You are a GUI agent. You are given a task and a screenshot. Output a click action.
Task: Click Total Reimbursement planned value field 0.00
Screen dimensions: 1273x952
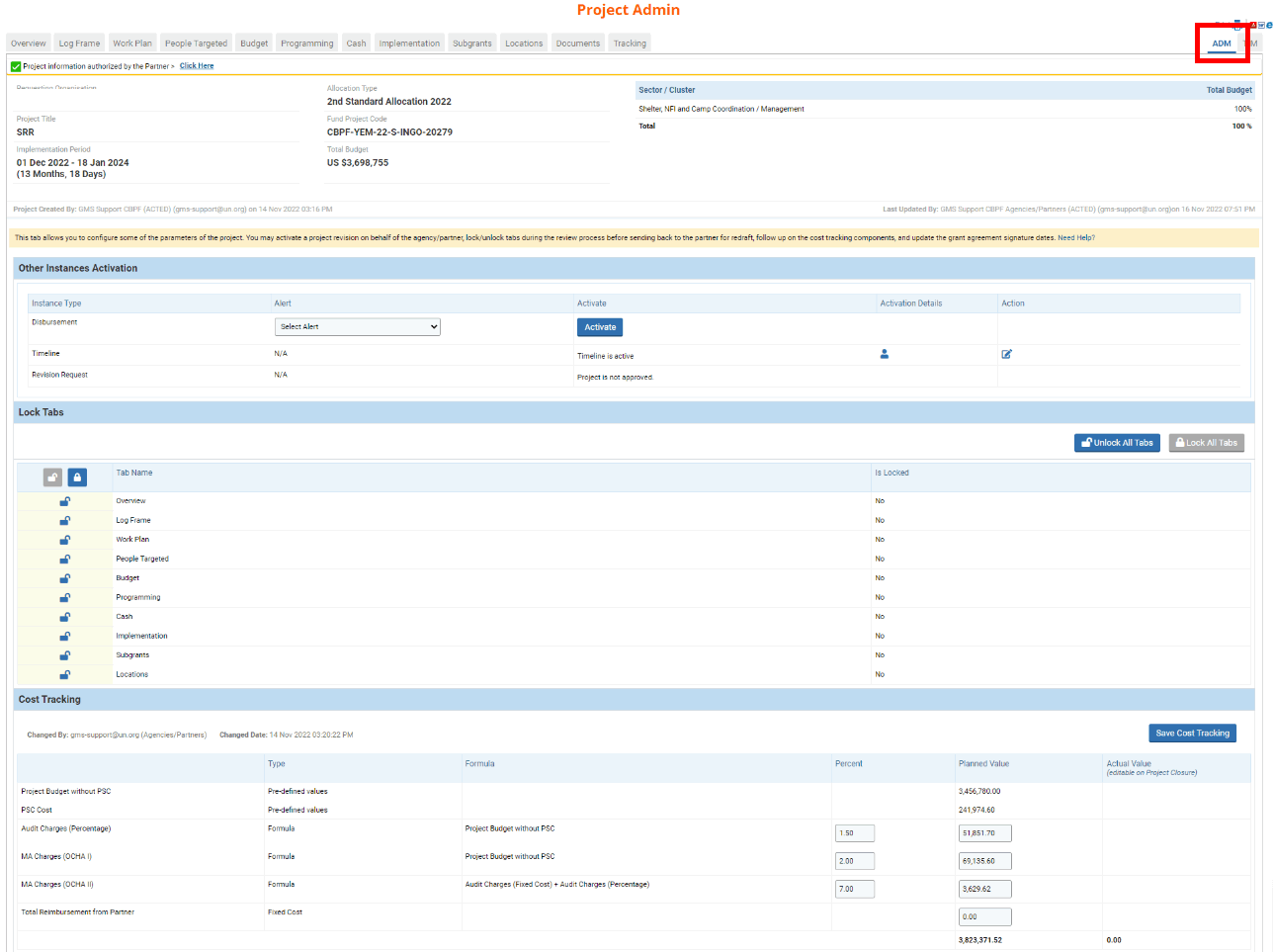pos(984,916)
